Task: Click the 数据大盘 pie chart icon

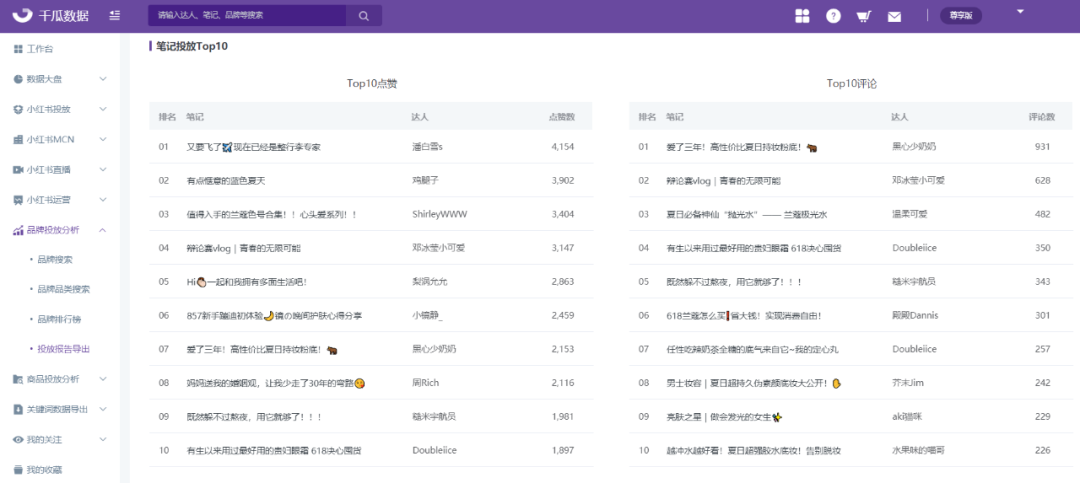Action: click(19, 79)
